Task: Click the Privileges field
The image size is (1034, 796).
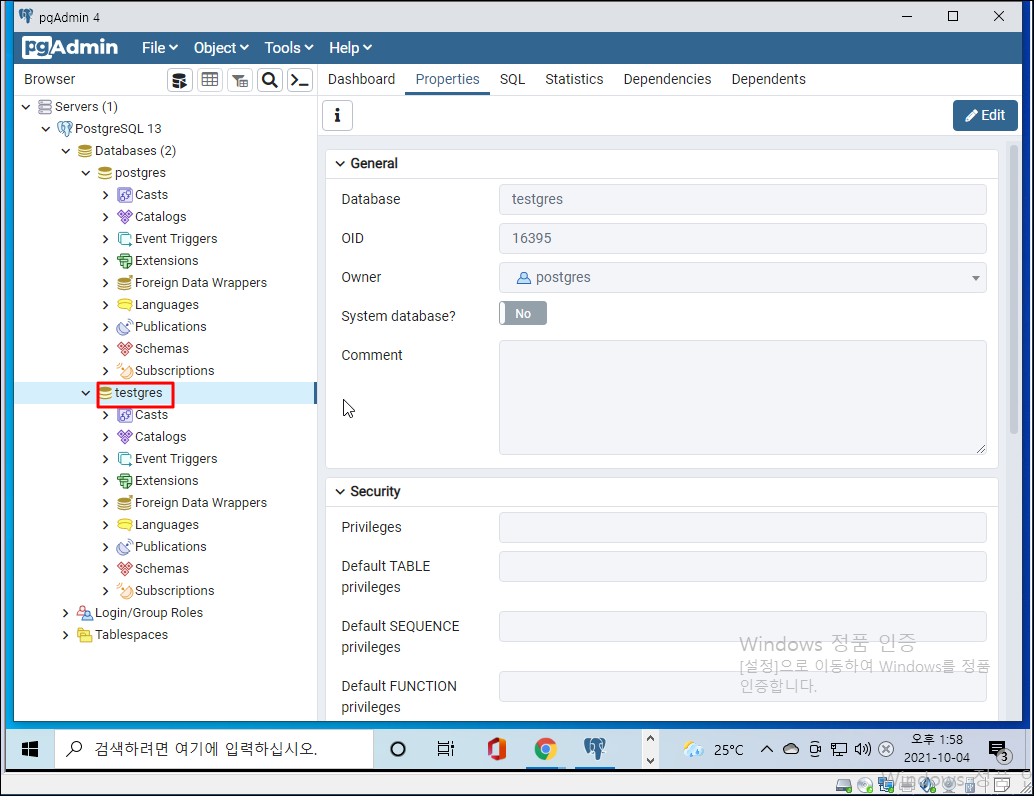Action: click(x=743, y=528)
